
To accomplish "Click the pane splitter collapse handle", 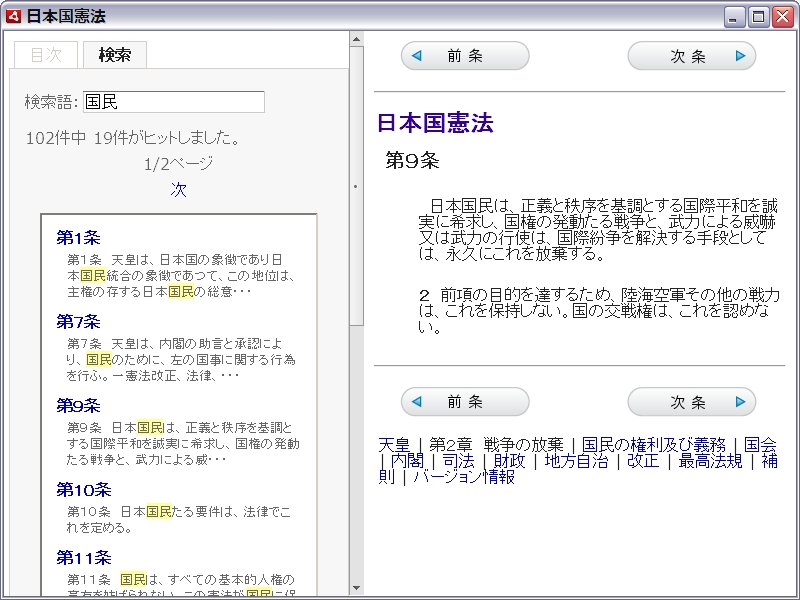I will [x=356, y=187].
